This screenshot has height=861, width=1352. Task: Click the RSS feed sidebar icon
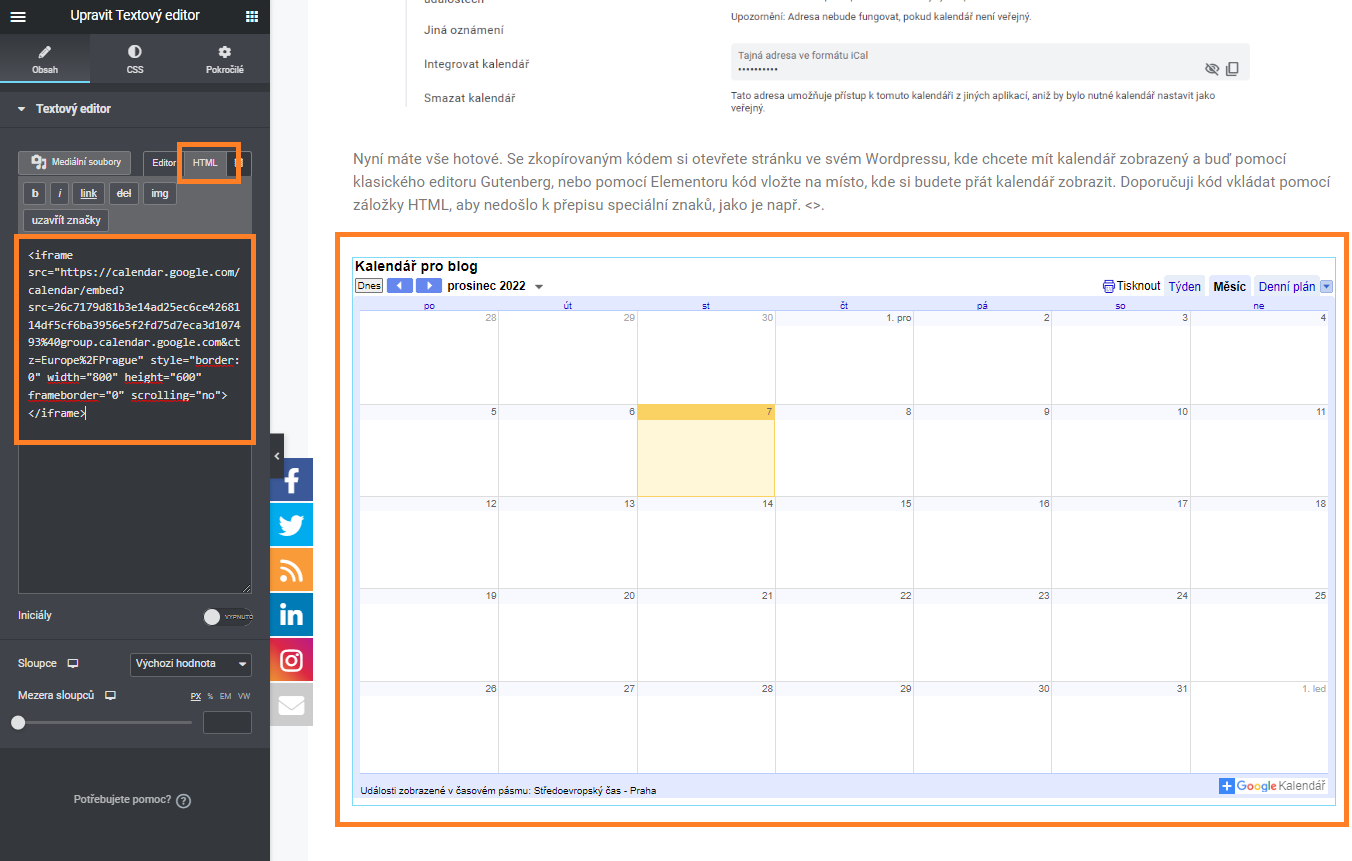point(291,570)
